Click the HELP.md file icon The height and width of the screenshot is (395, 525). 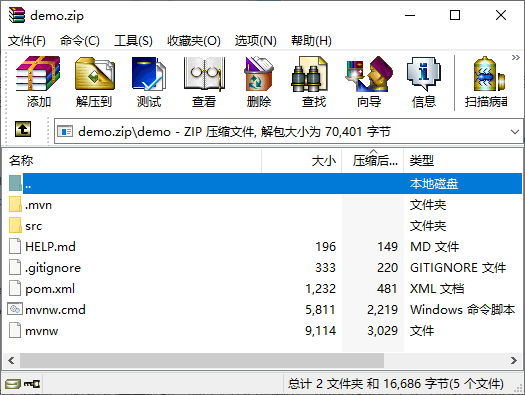15,246
